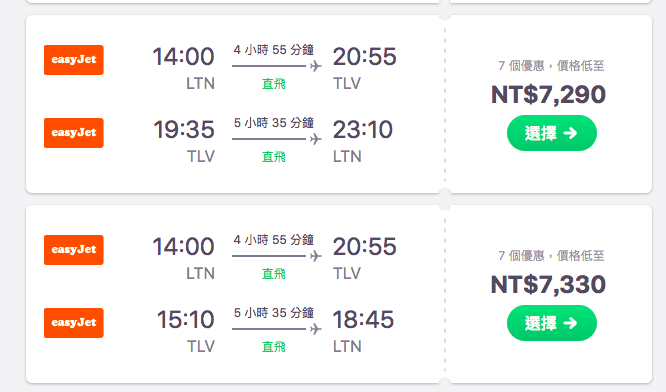
Task: Click 5 小時 35 分鐘 duration on 15:10 flight
Action: coord(274,313)
